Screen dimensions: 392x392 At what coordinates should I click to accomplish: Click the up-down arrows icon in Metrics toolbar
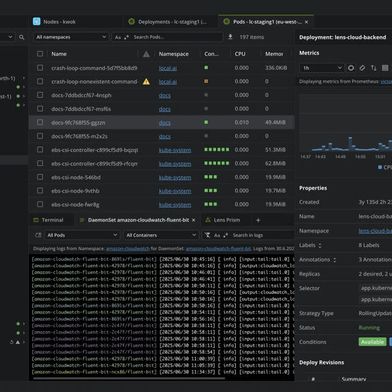tap(373, 68)
